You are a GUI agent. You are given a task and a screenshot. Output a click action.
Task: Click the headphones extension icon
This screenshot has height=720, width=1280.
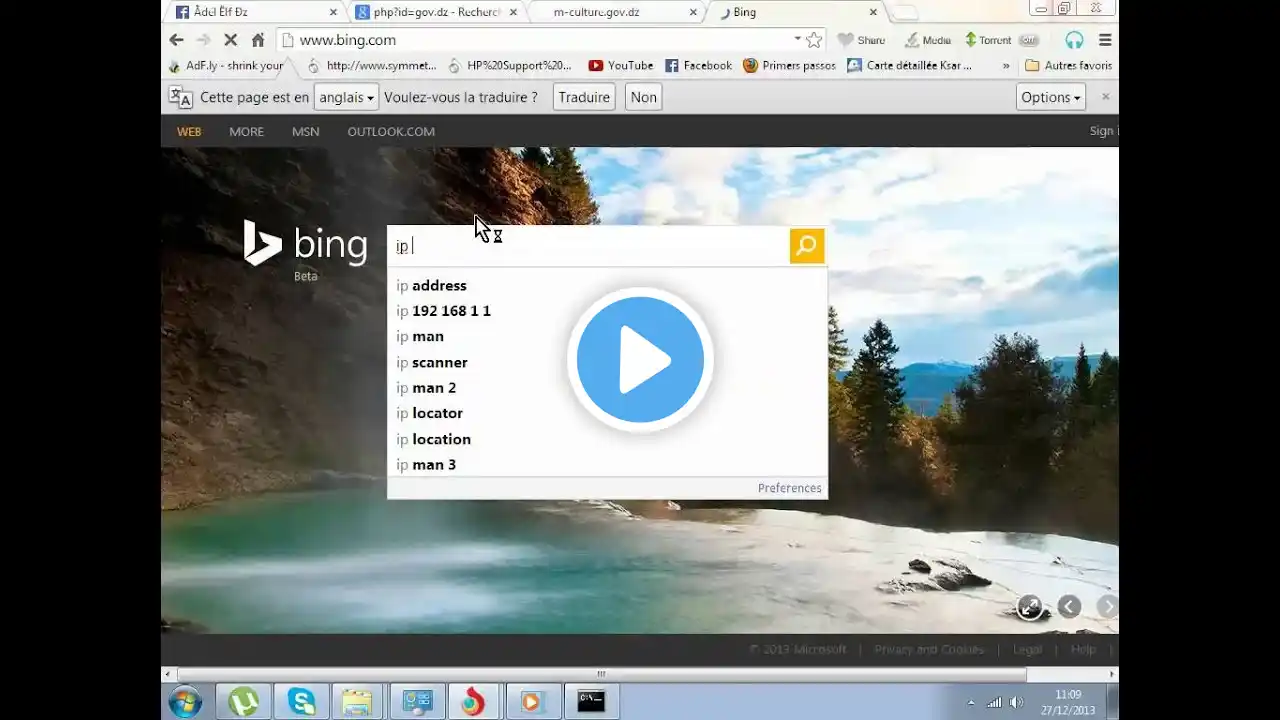(x=1074, y=40)
